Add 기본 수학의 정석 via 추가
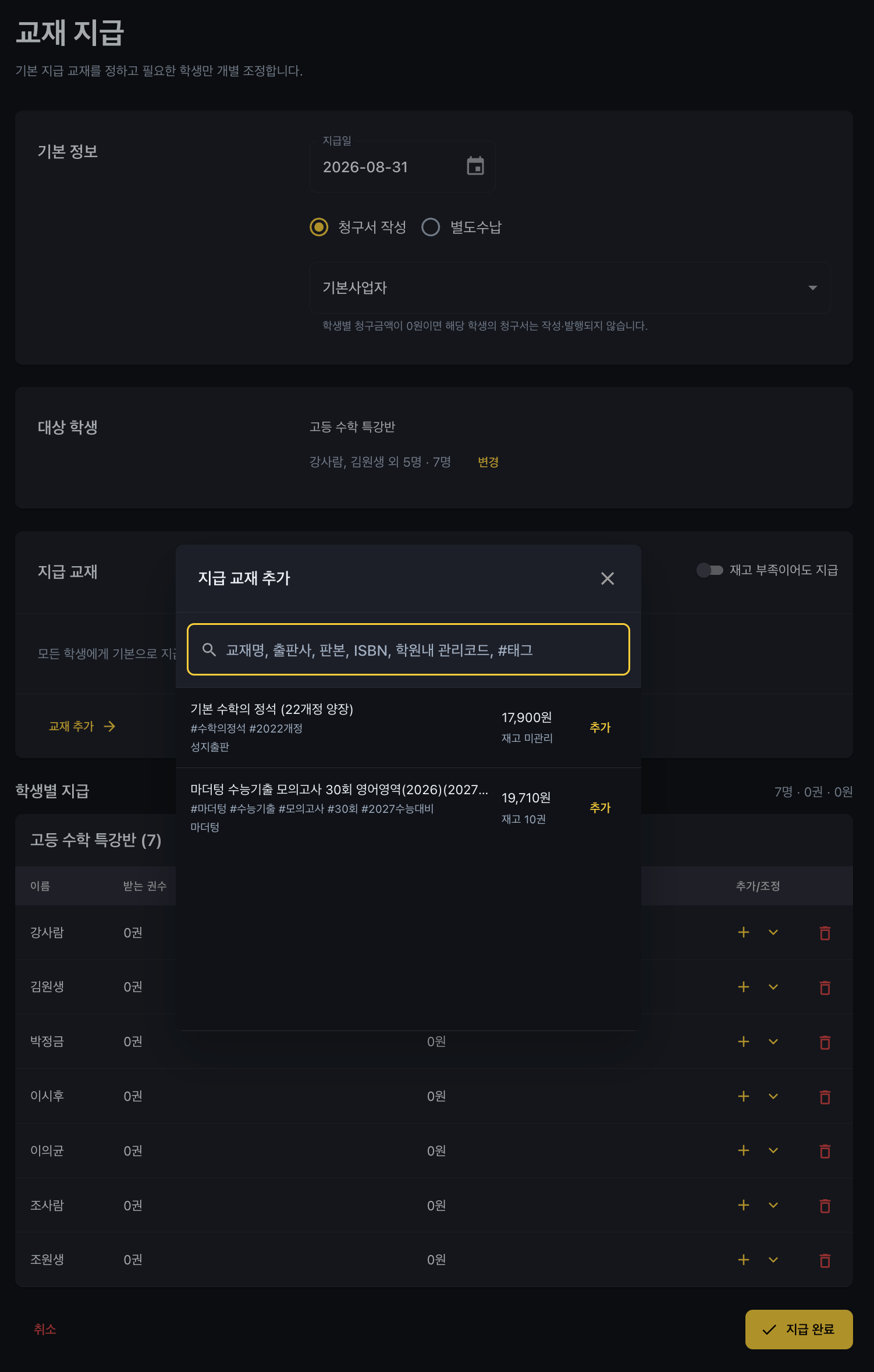The width and height of the screenshot is (874, 1372). tap(600, 727)
